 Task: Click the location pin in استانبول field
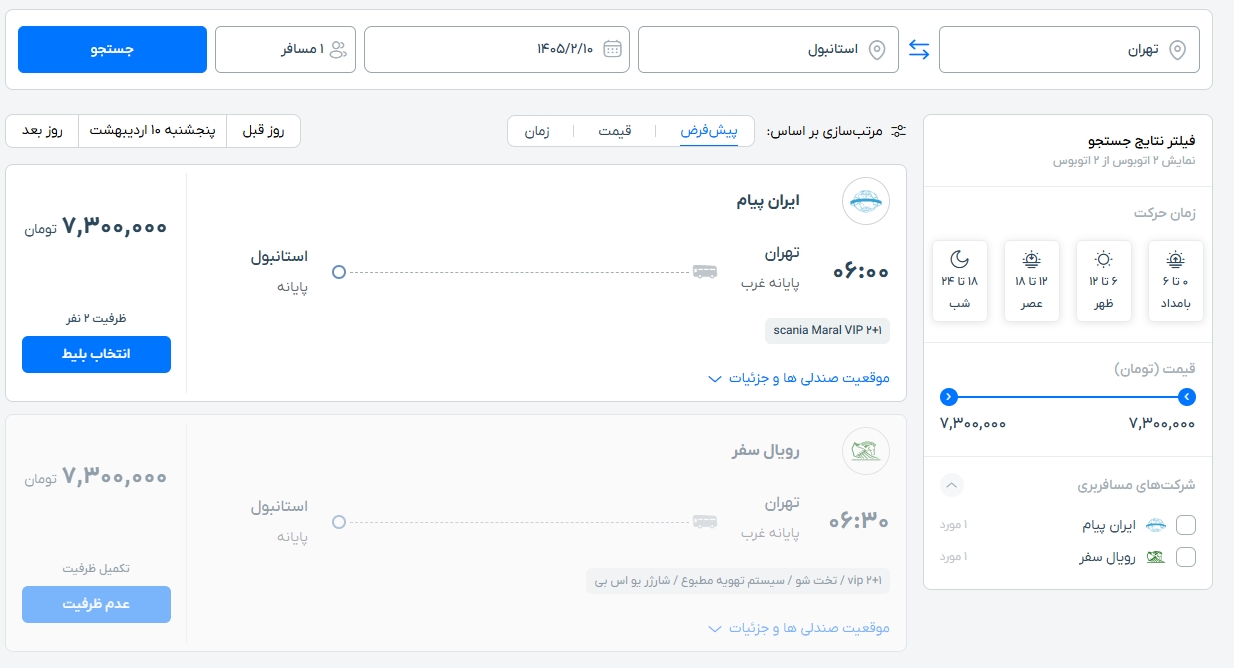click(x=877, y=50)
